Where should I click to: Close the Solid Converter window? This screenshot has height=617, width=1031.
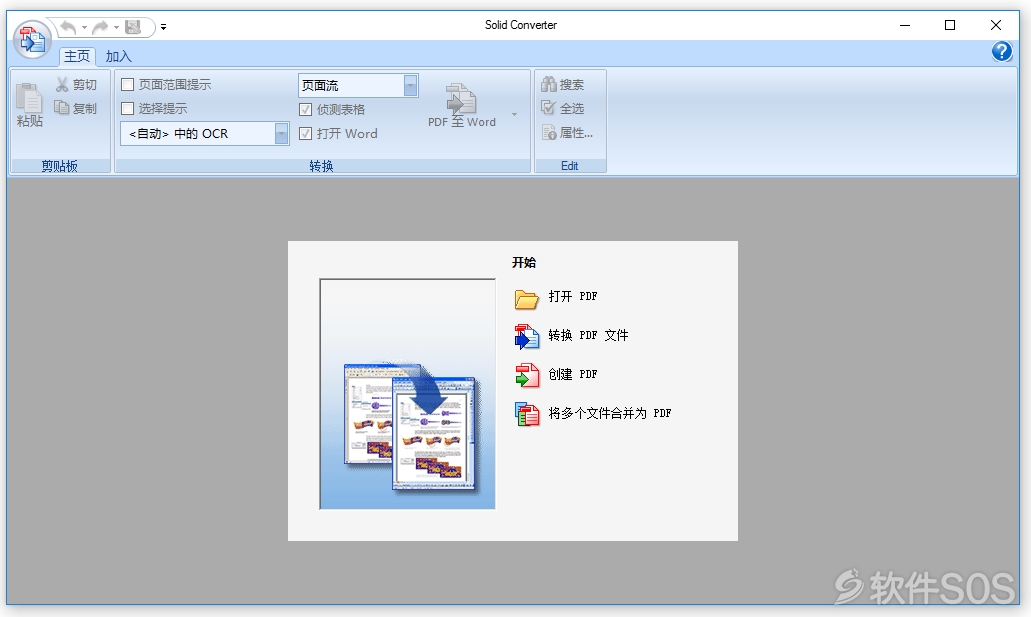click(995, 25)
